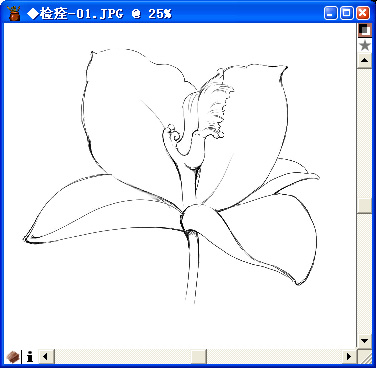Show document info via the "i" icon
The height and width of the screenshot is (369, 377).
pyautogui.click(x=30, y=357)
